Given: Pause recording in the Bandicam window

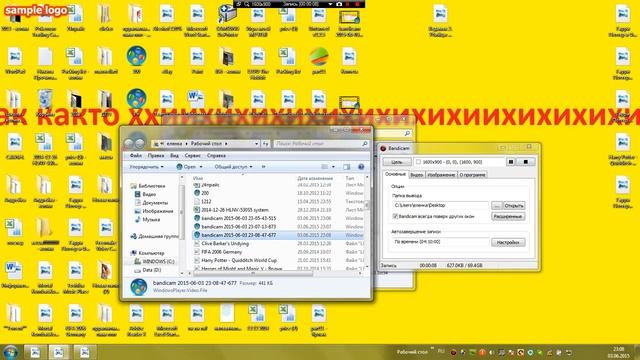Looking at the screenshot, I should click(511, 162).
